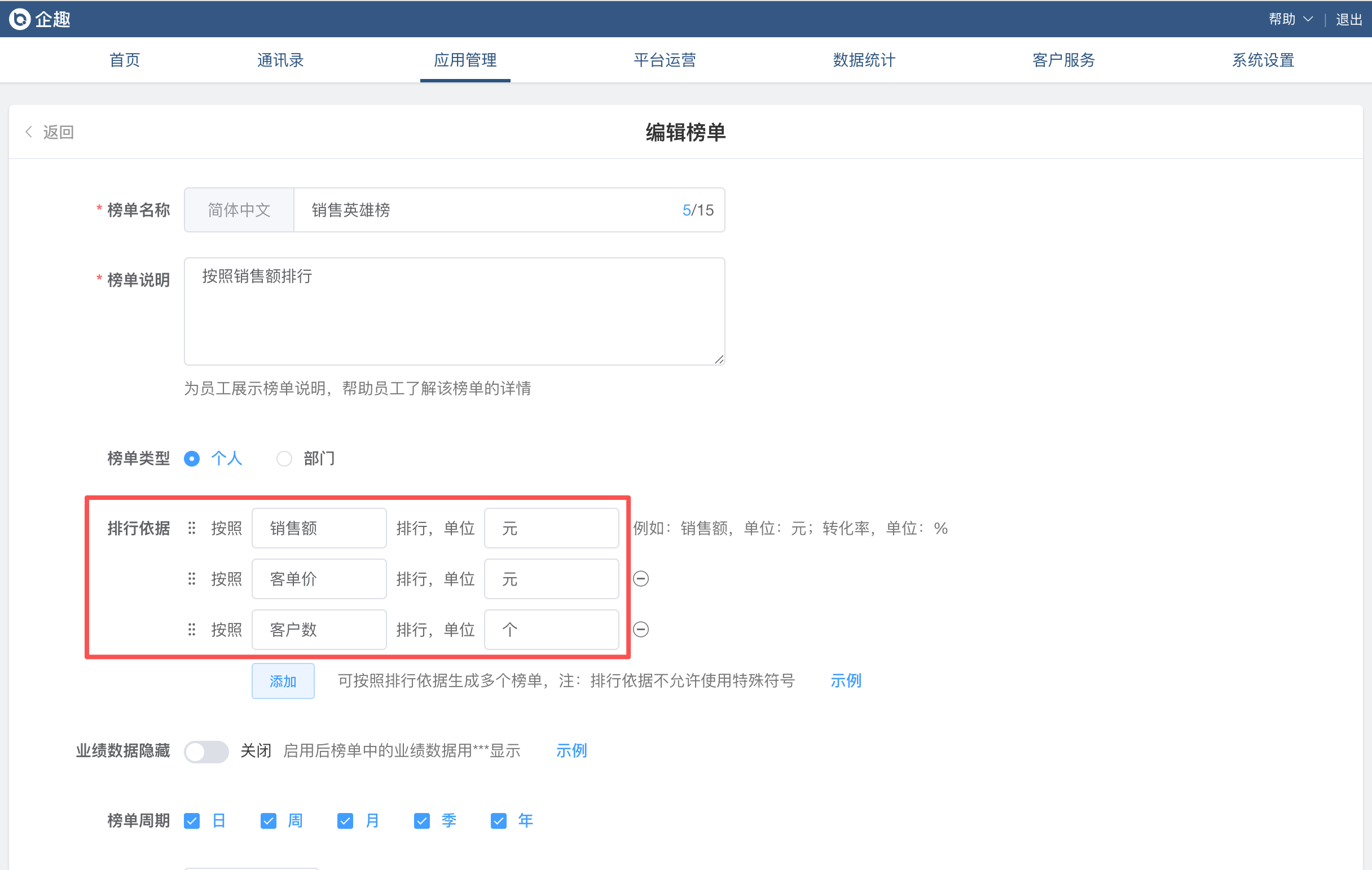The height and width of the screenshot is (870, 1372).
Task: Click 退出 to log out
Action: 1349,19
